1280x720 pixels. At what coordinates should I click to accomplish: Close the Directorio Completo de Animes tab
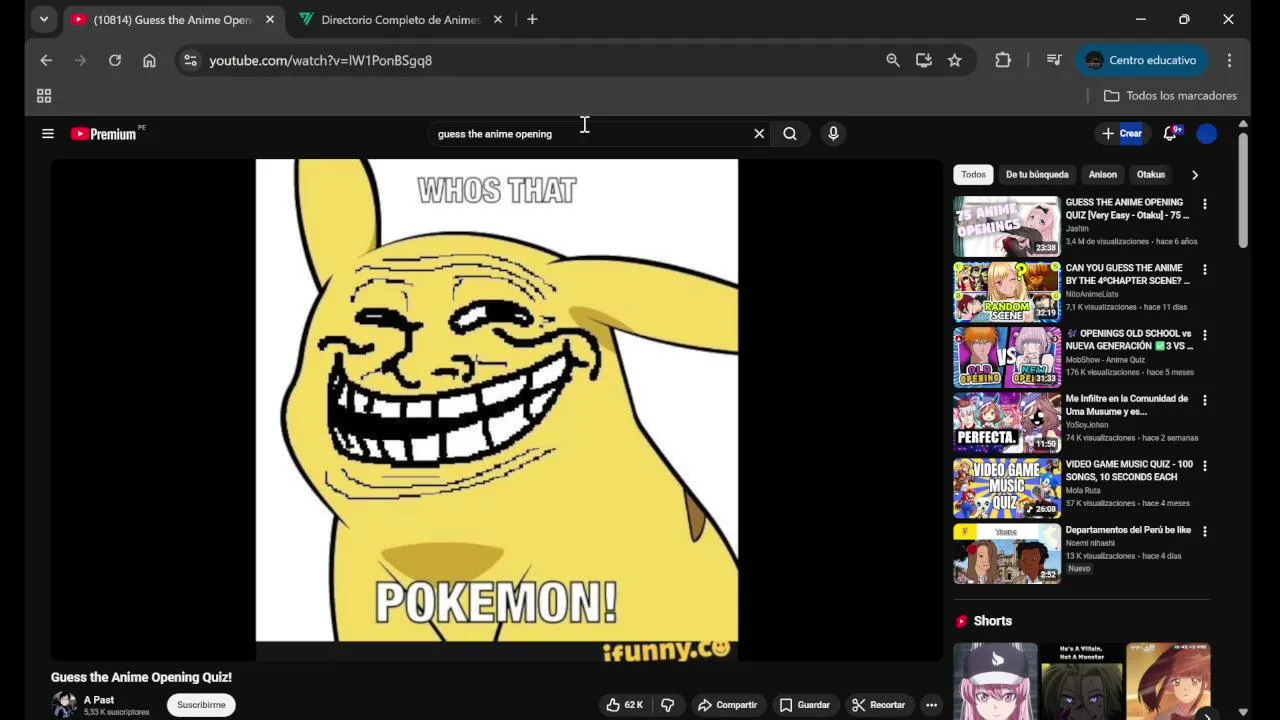497,19
